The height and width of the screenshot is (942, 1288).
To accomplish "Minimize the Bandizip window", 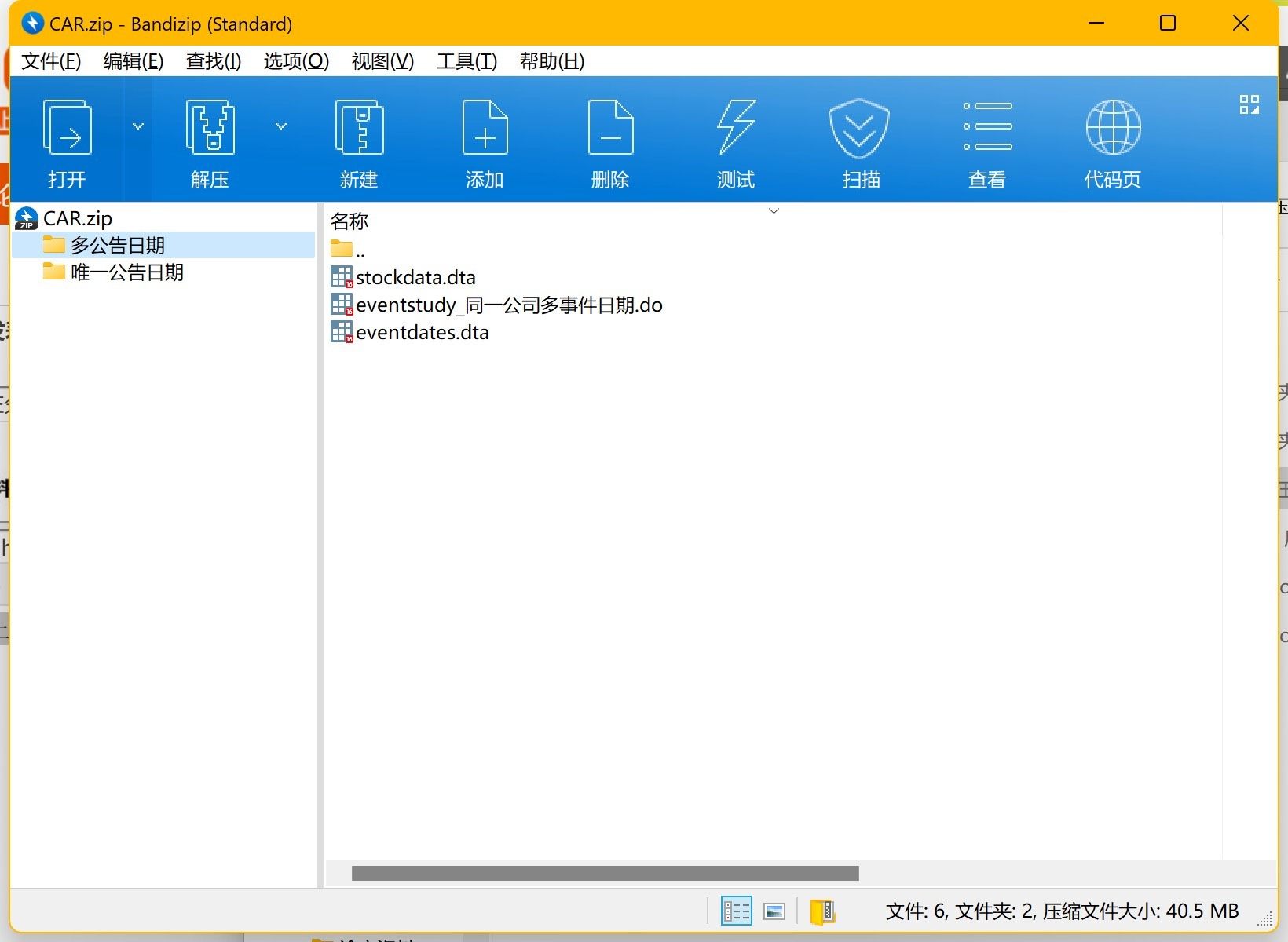I will tap(1096, 23).
